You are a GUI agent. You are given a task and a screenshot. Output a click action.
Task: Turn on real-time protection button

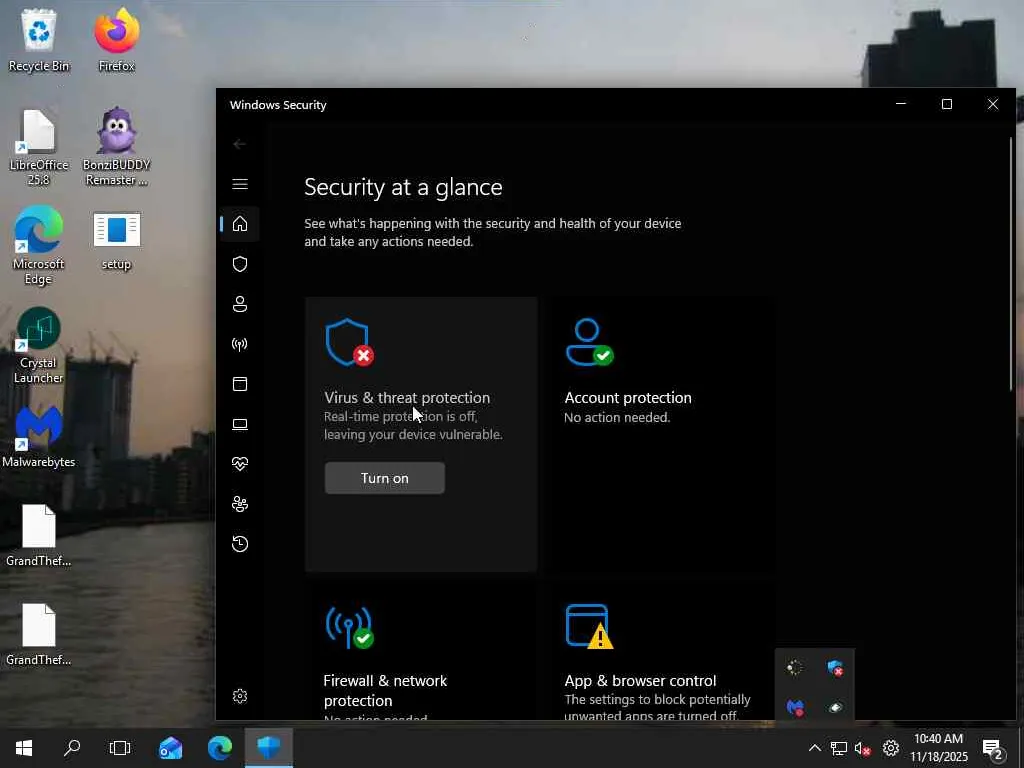point(385,478)
